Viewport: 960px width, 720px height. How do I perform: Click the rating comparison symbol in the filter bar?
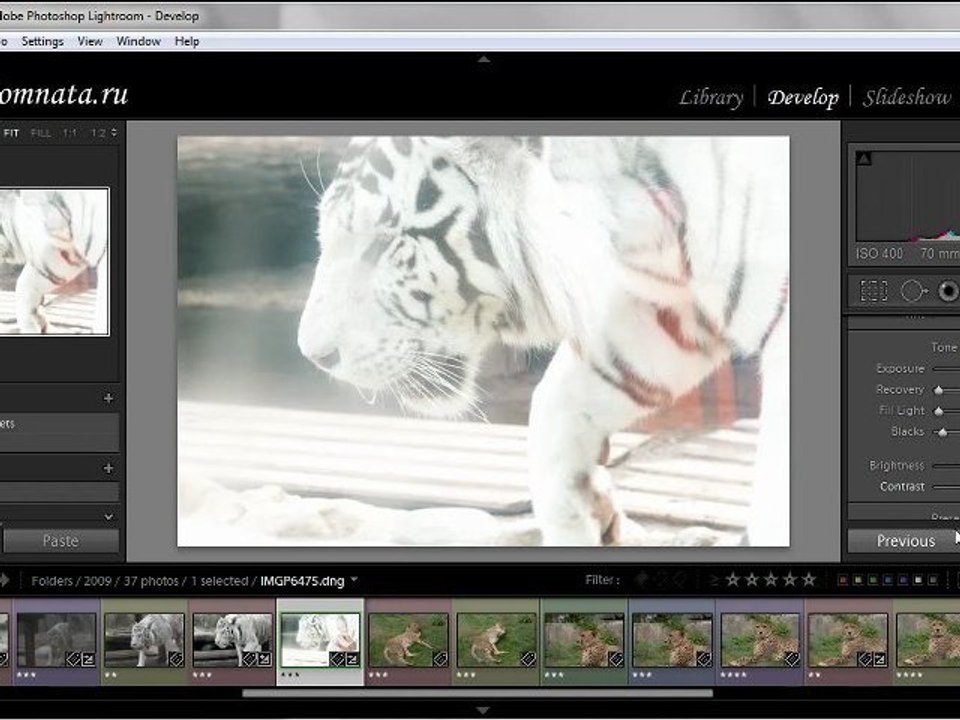[x=713, y=580]
